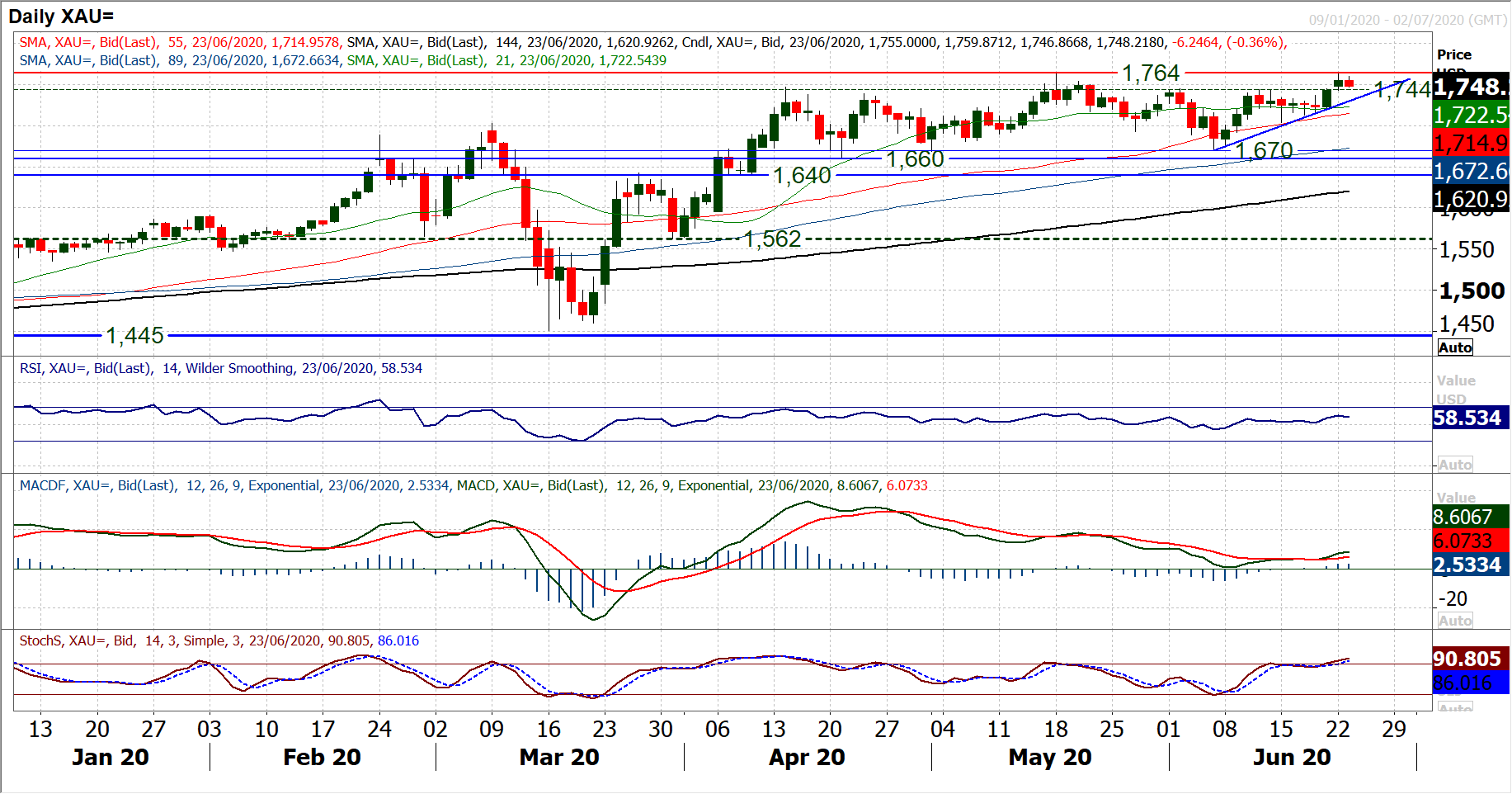Toggle Auto scaling in the RSI panel
Image resolution: width=1512 pixels, height=794 pixels.
tap(1455, 465)
